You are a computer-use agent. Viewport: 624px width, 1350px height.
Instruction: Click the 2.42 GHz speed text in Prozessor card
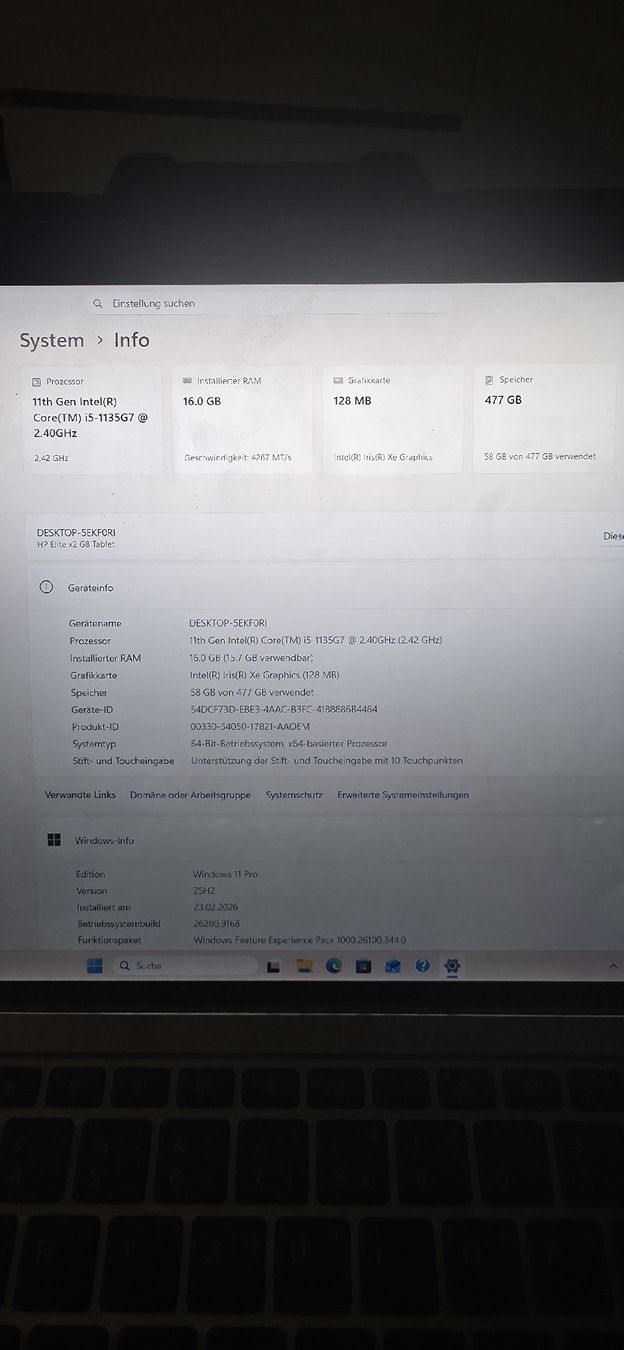click(51, 458)
